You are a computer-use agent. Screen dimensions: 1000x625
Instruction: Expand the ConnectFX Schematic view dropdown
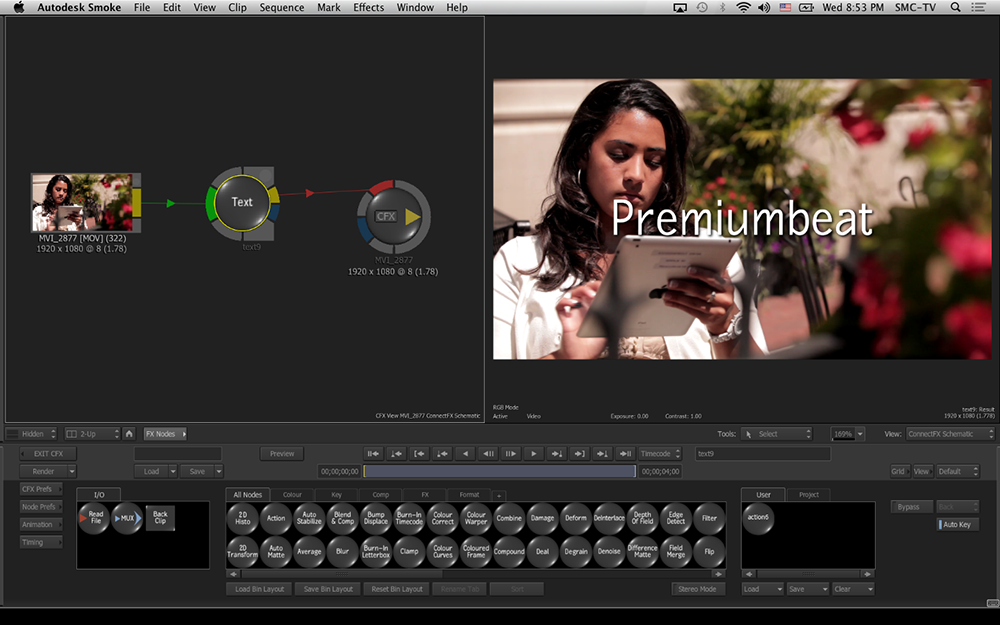click(950, 434)
